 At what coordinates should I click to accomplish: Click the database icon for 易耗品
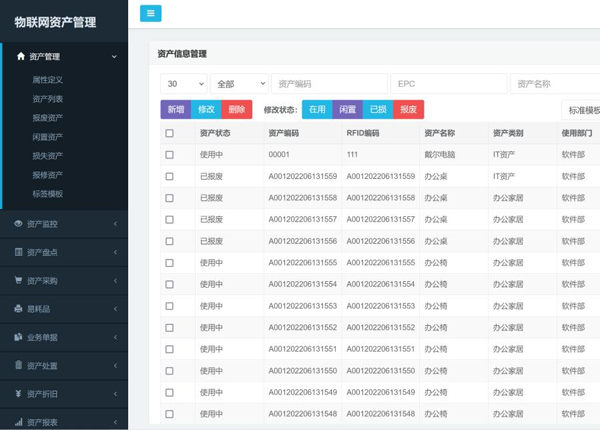click(x=18, y=309)
